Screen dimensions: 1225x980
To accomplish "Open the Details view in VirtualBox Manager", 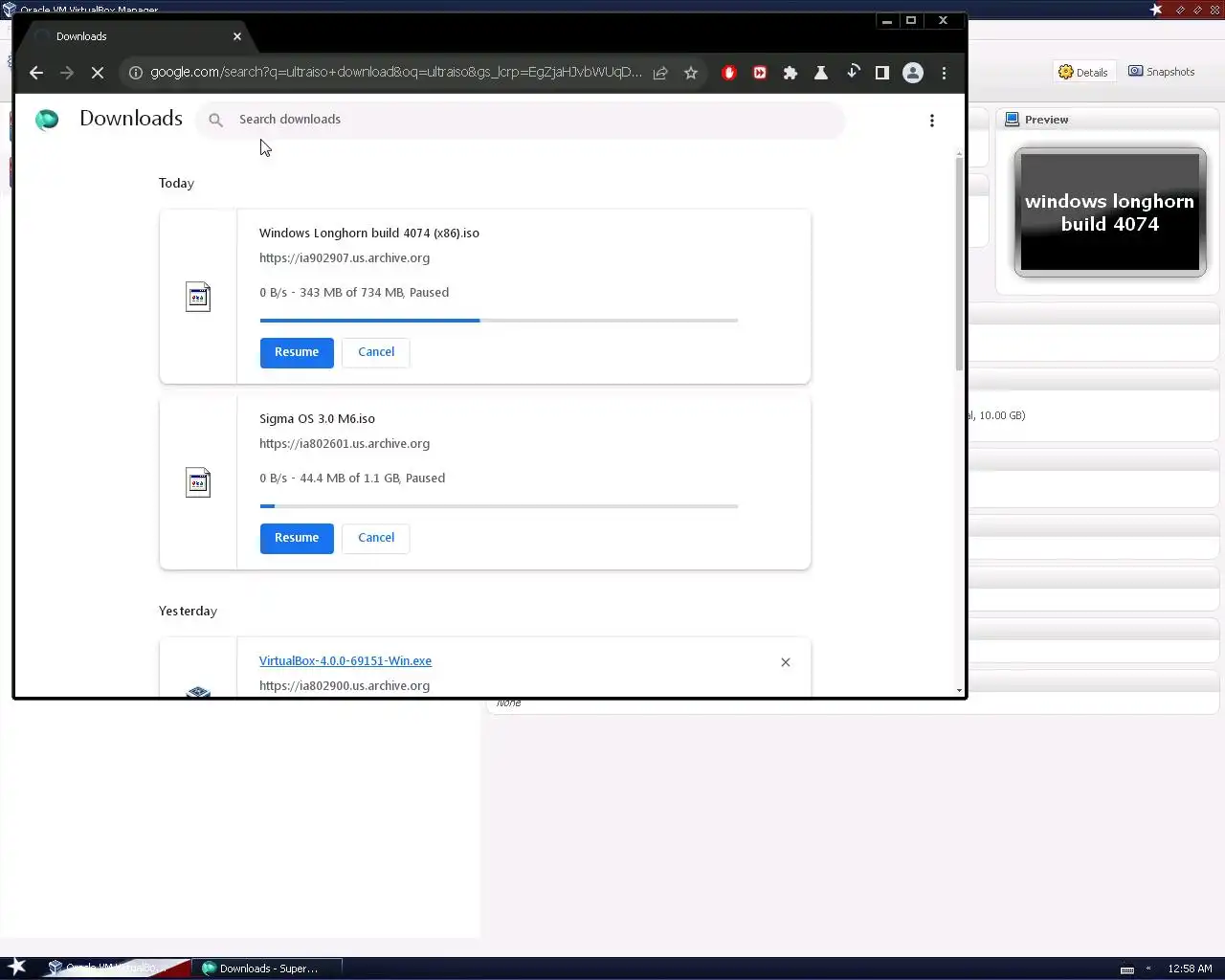I will point(1083,72).
